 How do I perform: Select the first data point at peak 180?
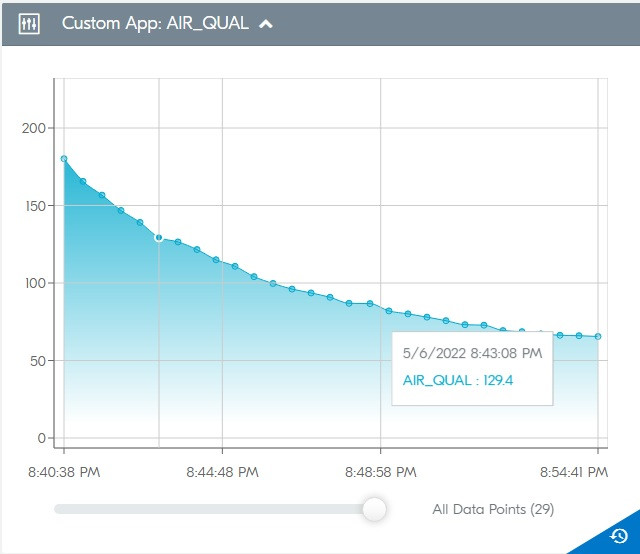(x=64, y=159)
